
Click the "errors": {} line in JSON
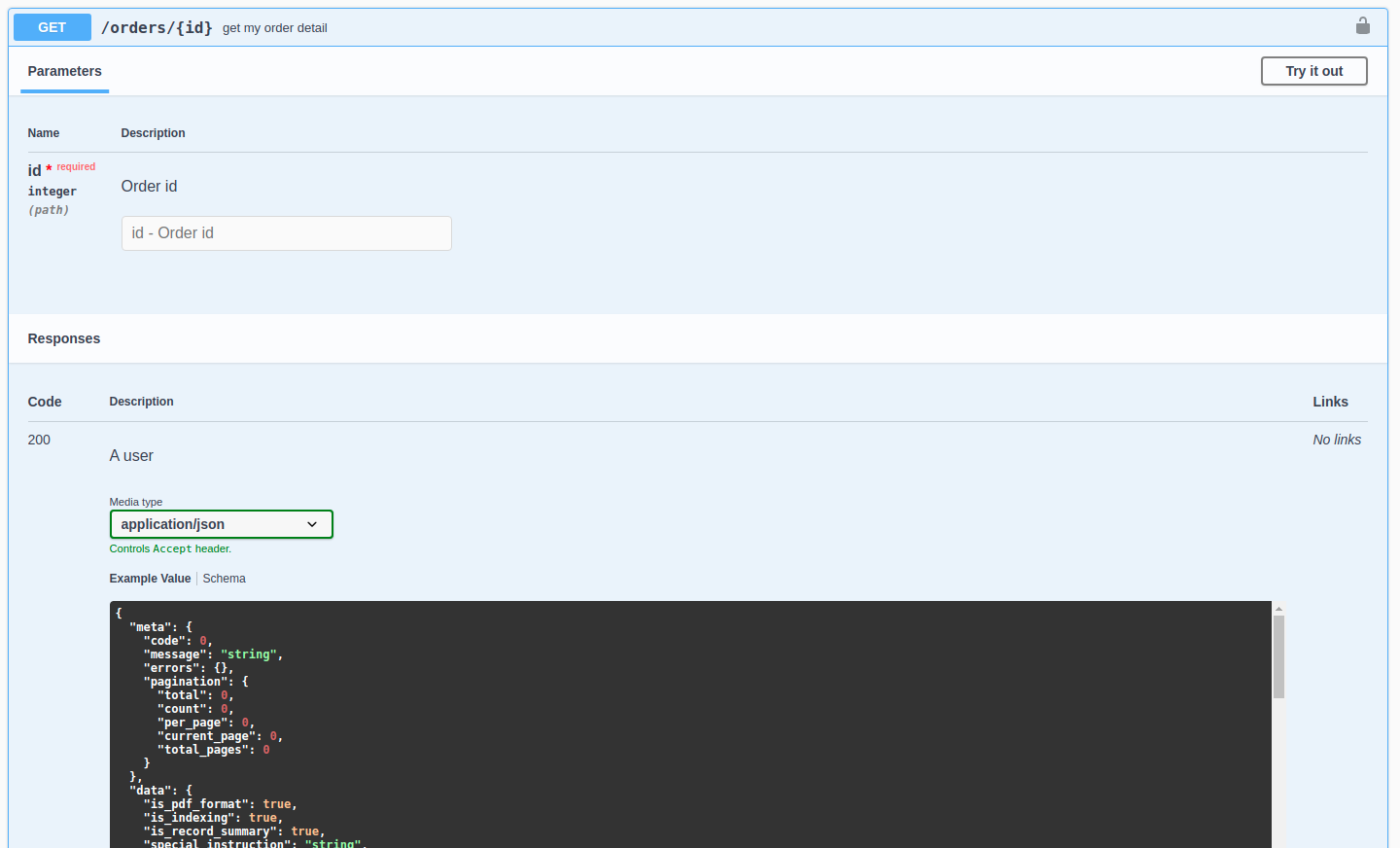tap(189, 668)
